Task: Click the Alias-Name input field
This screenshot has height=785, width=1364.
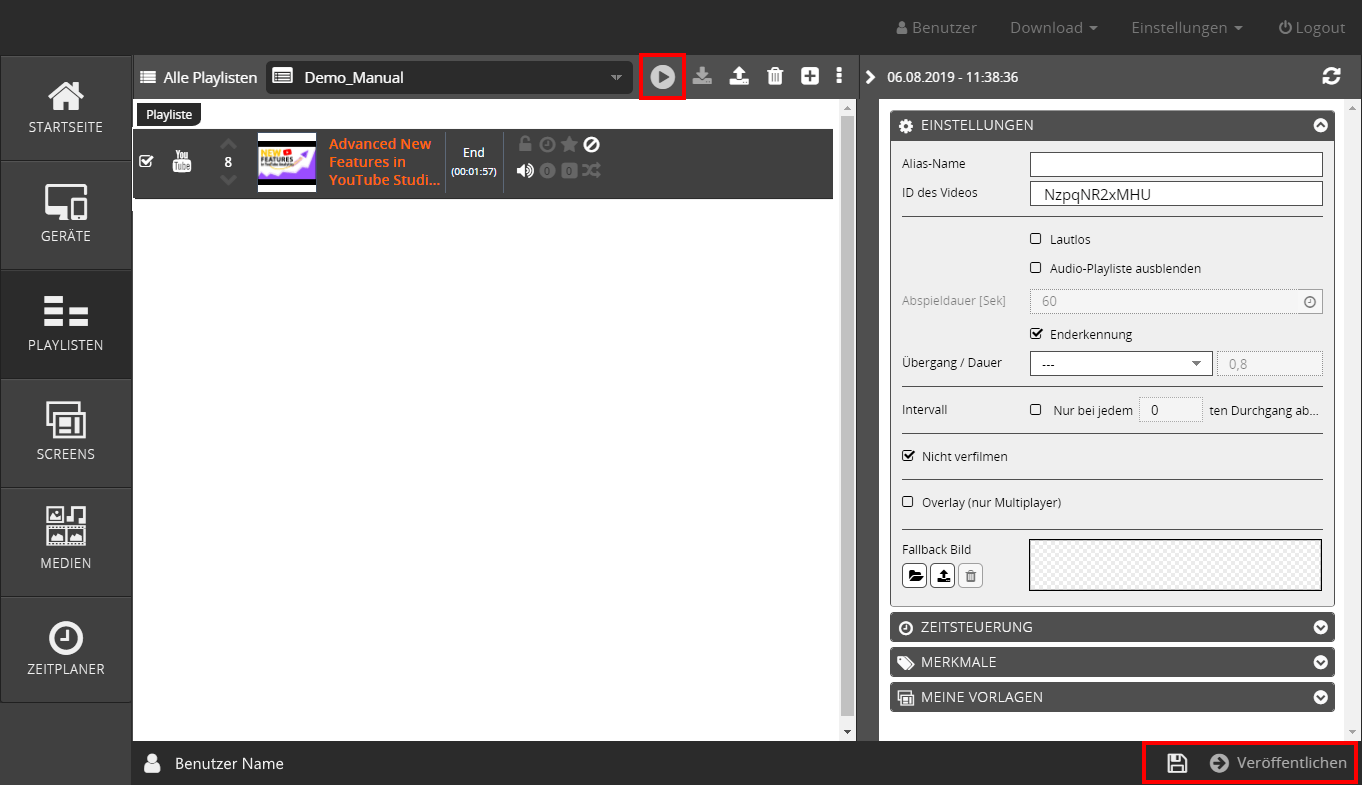Action: (x=1176, y=164)
